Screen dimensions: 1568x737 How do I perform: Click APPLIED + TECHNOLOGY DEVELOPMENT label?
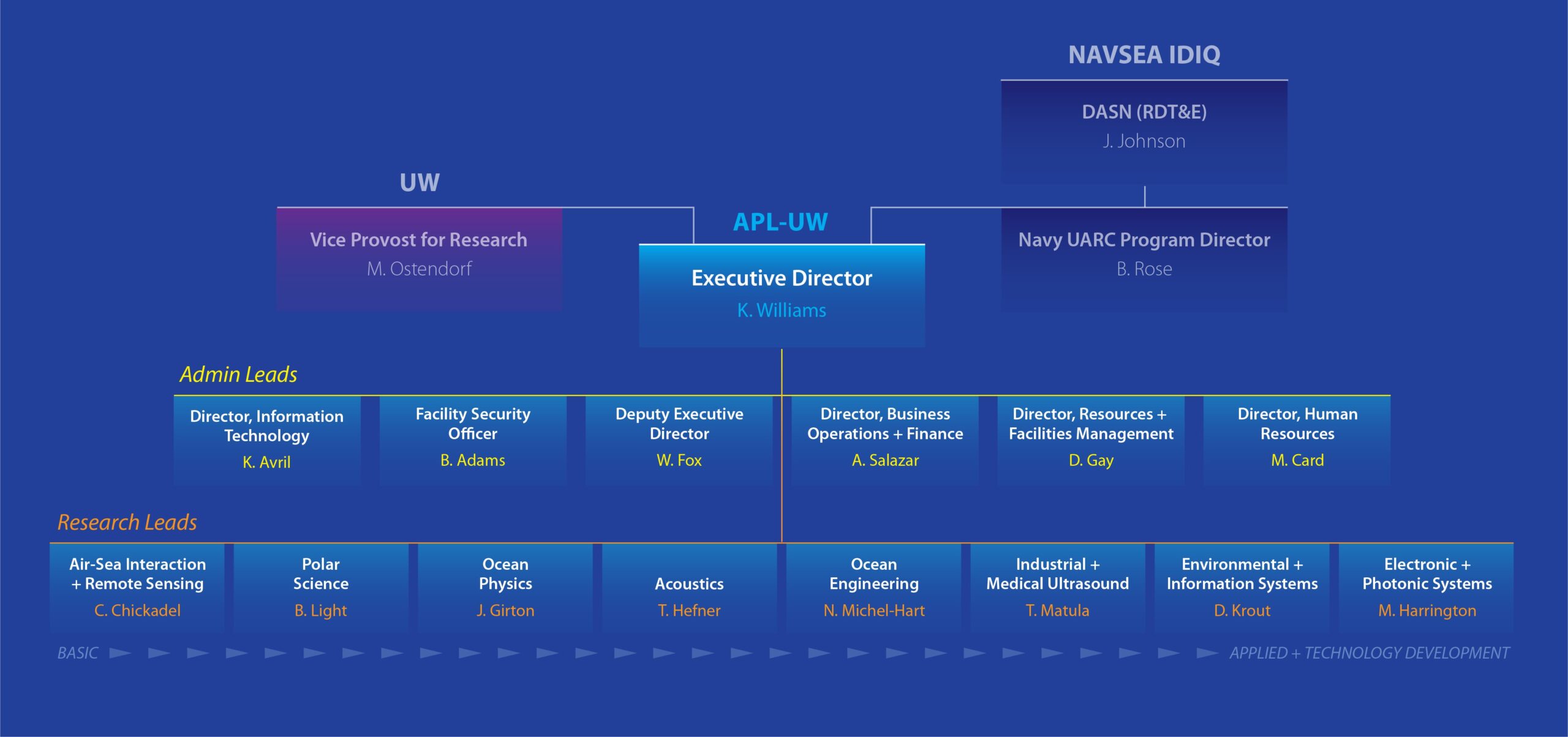pos(1369,653)
